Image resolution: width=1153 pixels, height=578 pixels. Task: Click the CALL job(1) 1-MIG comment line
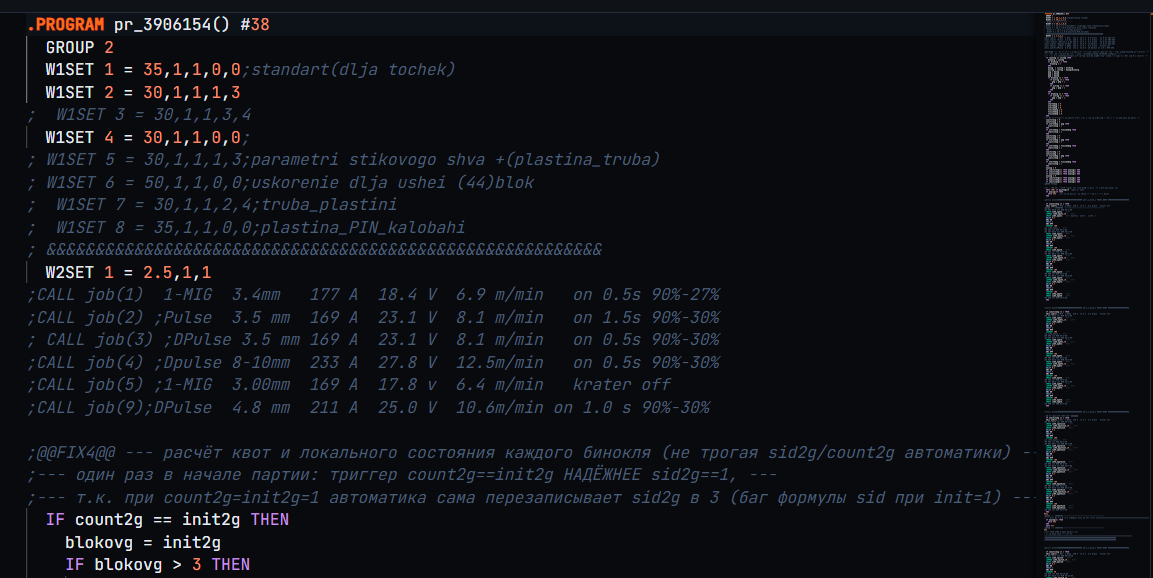373,295
